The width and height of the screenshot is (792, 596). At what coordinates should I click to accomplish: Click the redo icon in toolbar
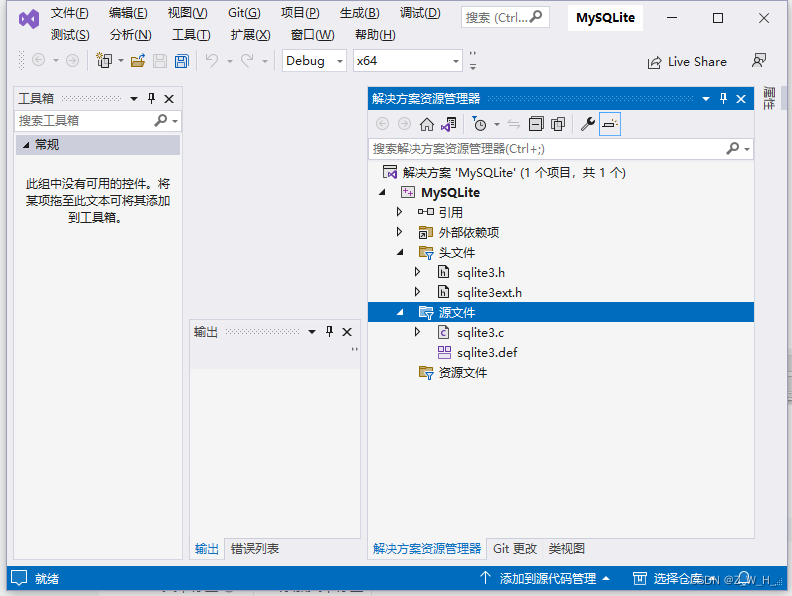tap(247, 61)
